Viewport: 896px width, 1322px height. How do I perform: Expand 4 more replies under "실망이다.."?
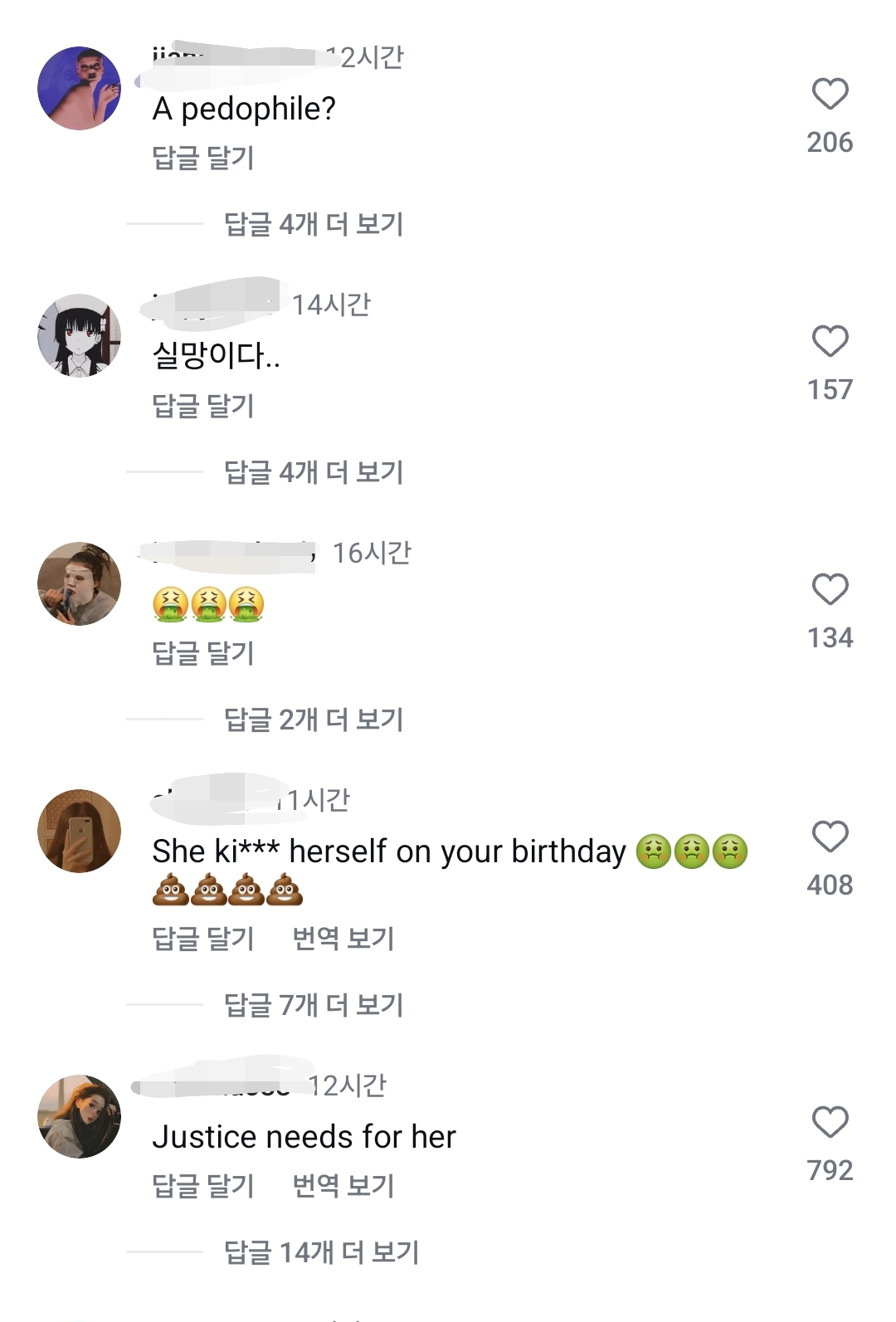pos(314,472)
